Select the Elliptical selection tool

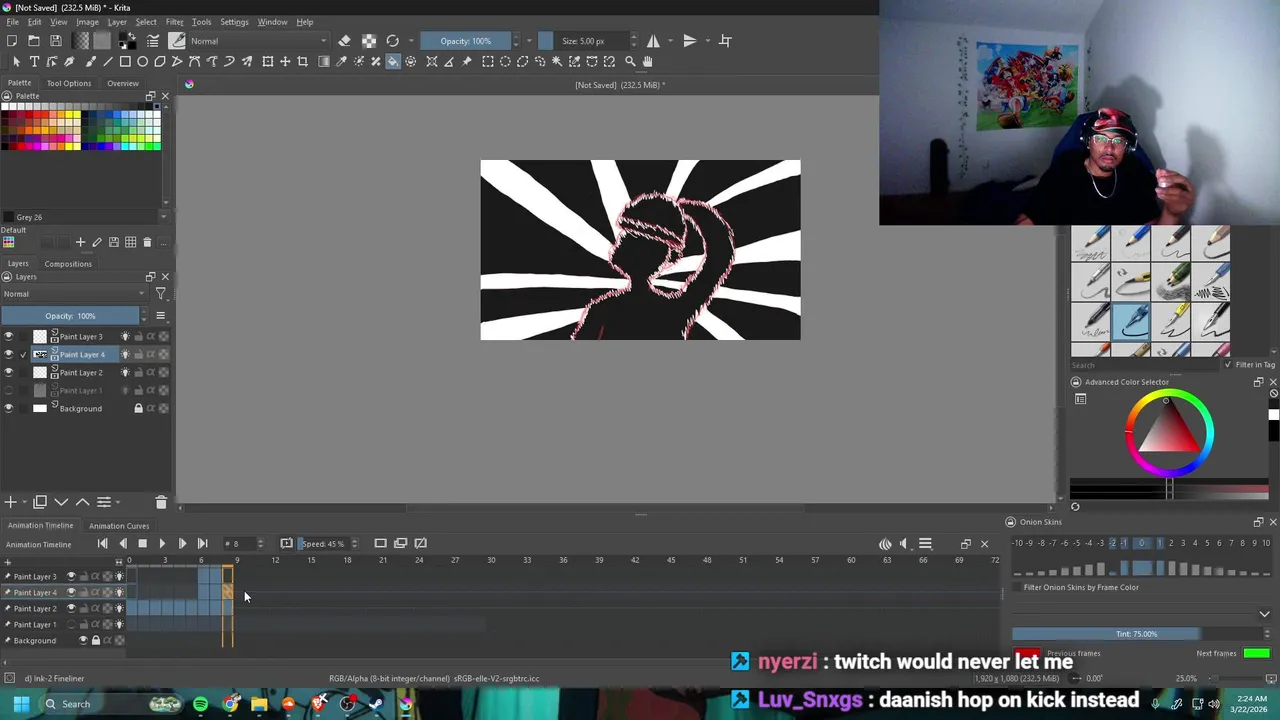pyautogui.click(x=505, y=62)
